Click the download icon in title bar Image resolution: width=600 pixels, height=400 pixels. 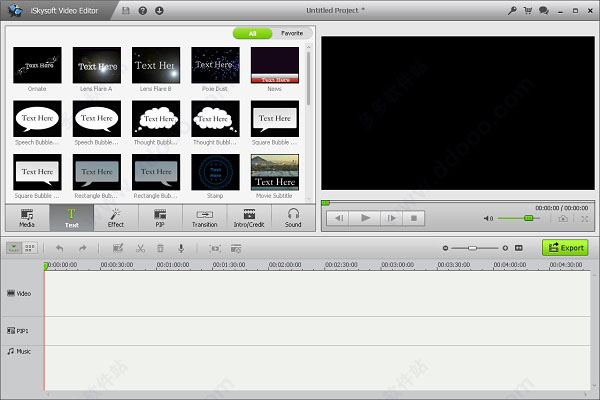click(x=159, y=11)
